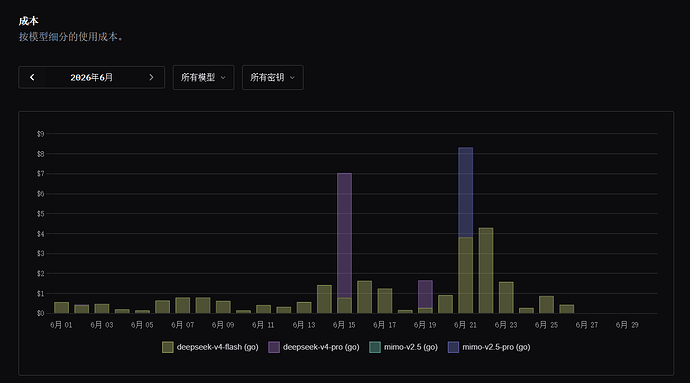Open the 所有模型 model filter dropdown
The width and height of the screenshot is (690, 383).
click(203, 77)
